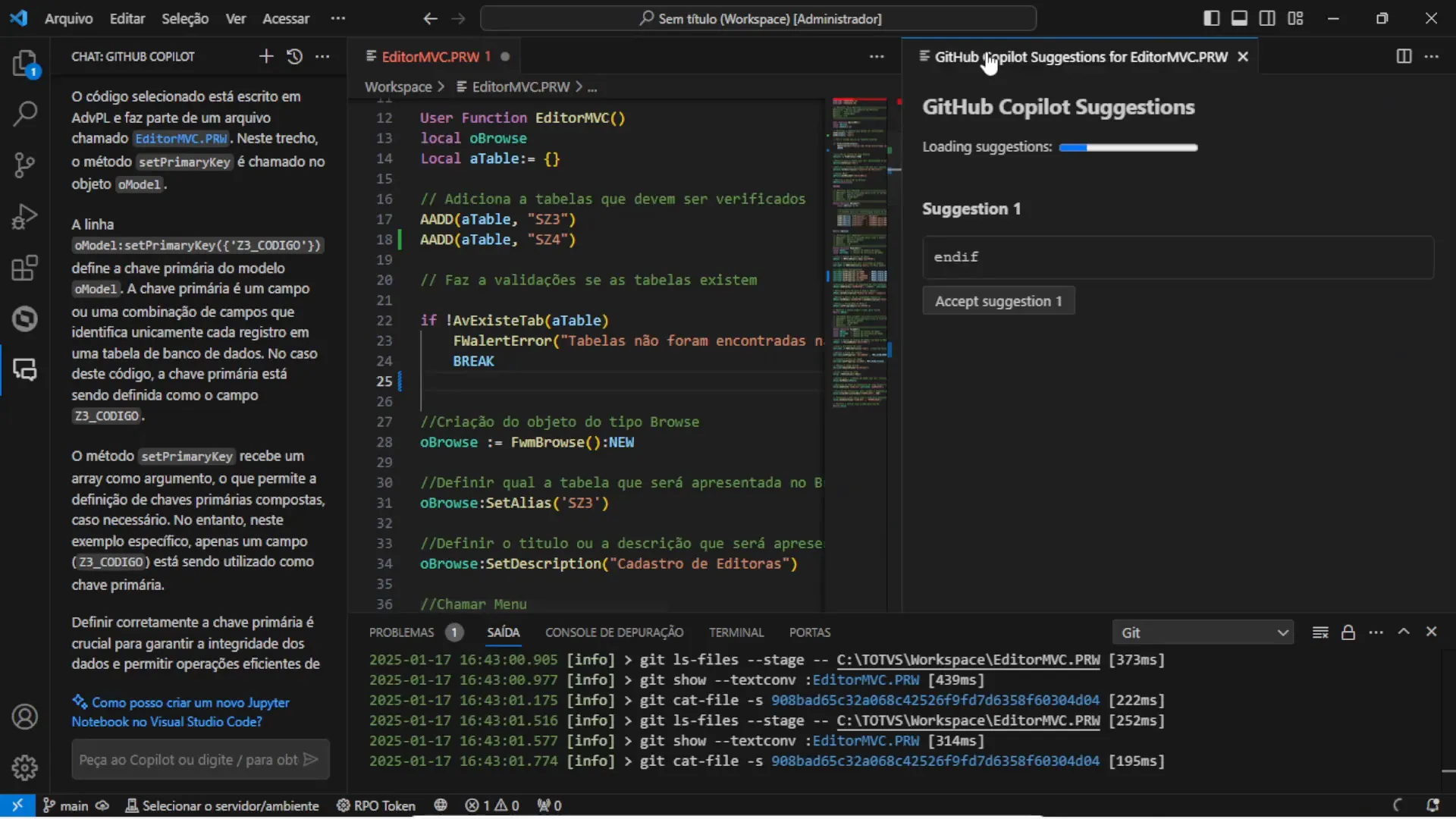Open errors and warnings status counter
The image size is (1456, 819).
click(x=492, y=805)
